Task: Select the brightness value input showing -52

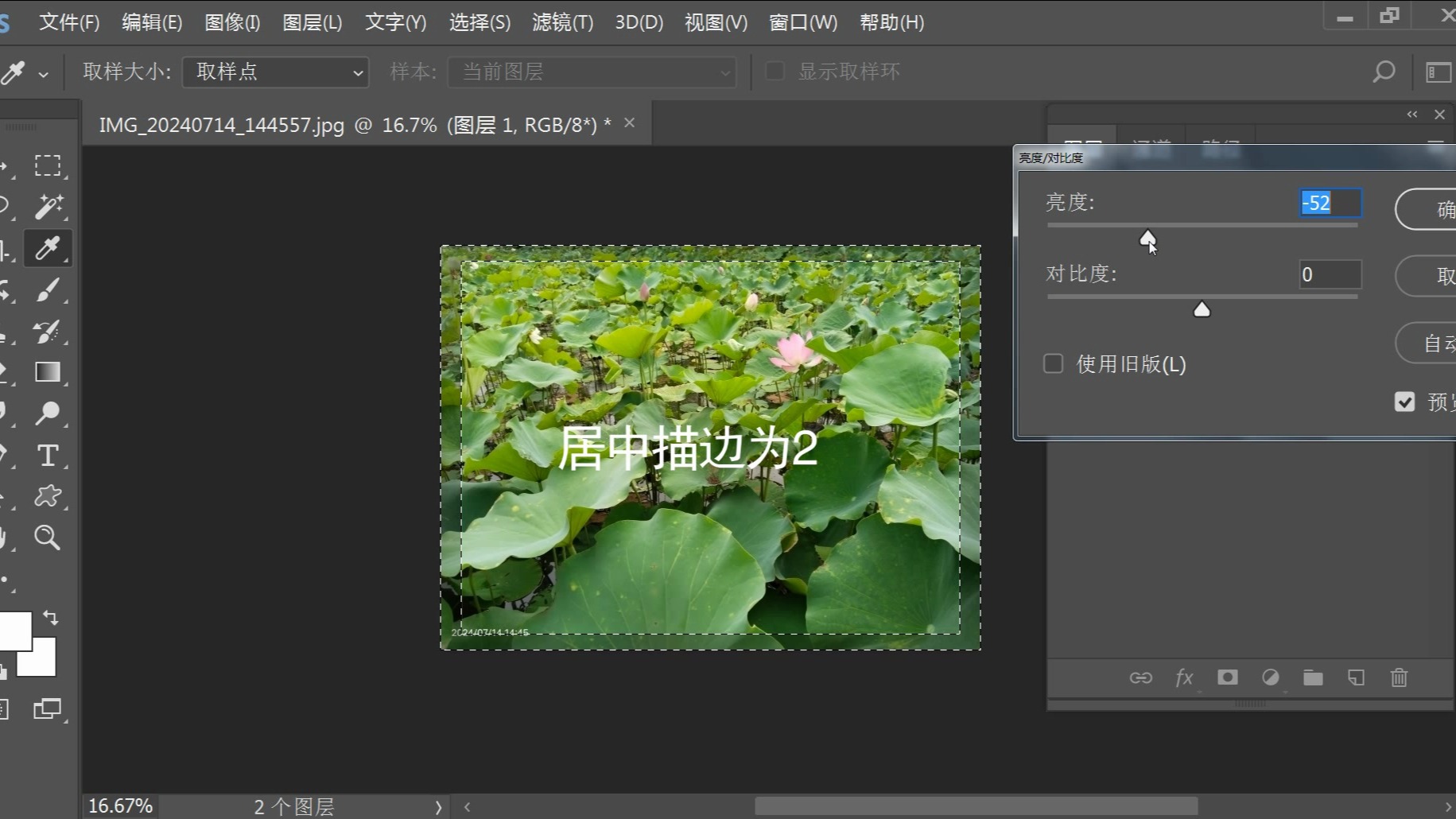Action: click(x=1329, y=203)
